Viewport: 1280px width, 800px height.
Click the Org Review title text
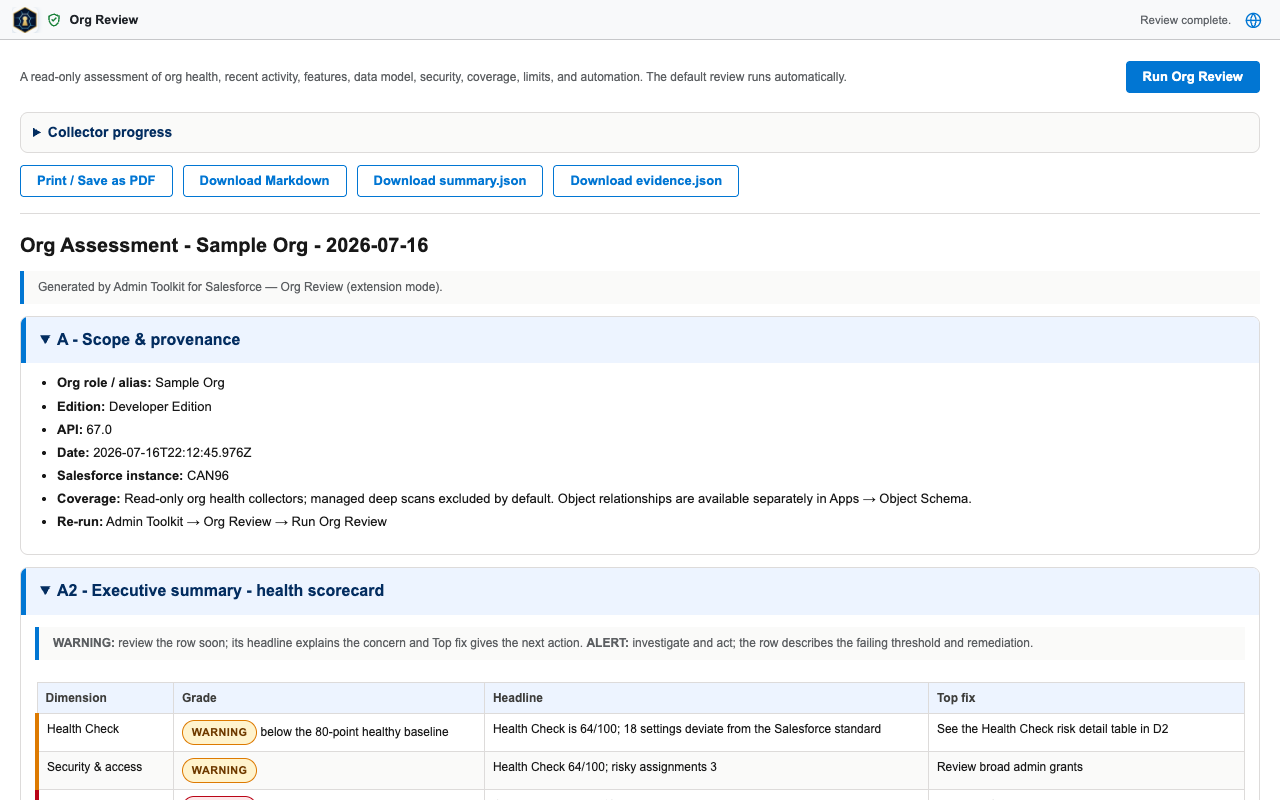104,20
